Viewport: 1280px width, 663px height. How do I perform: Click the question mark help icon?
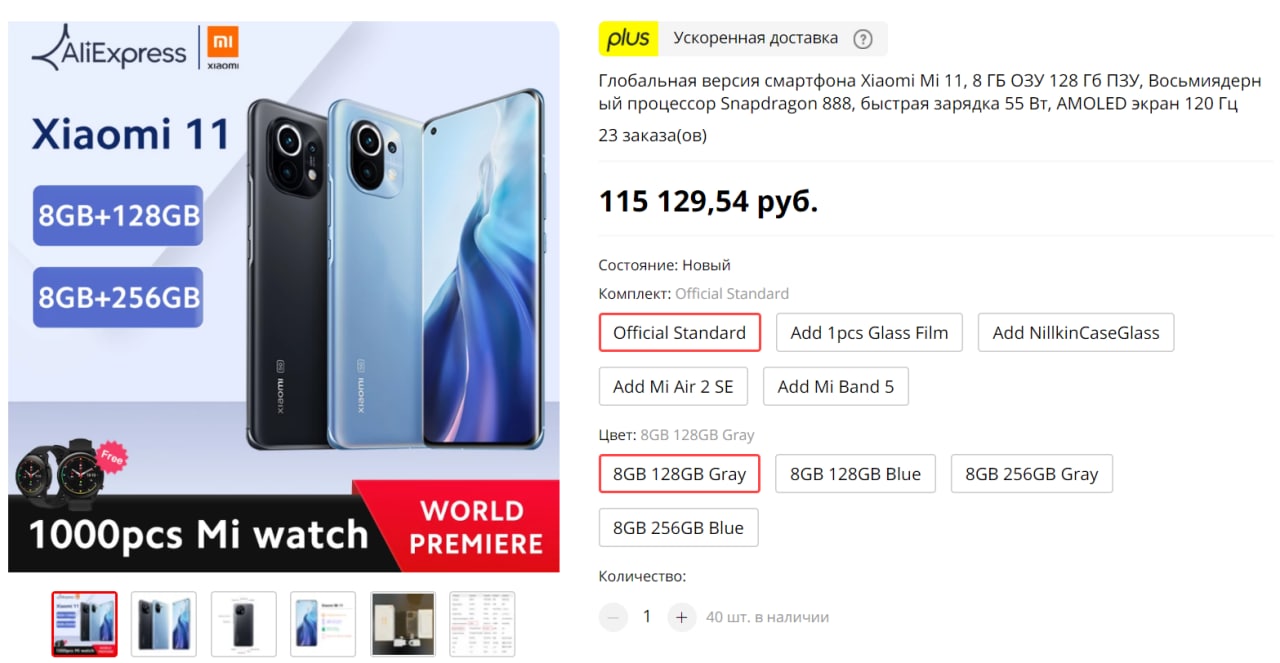pos(863,39)
